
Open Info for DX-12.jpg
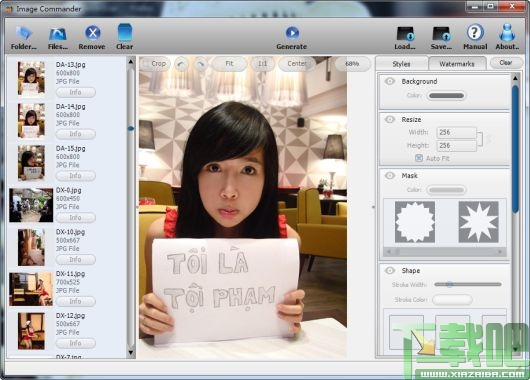75,343
